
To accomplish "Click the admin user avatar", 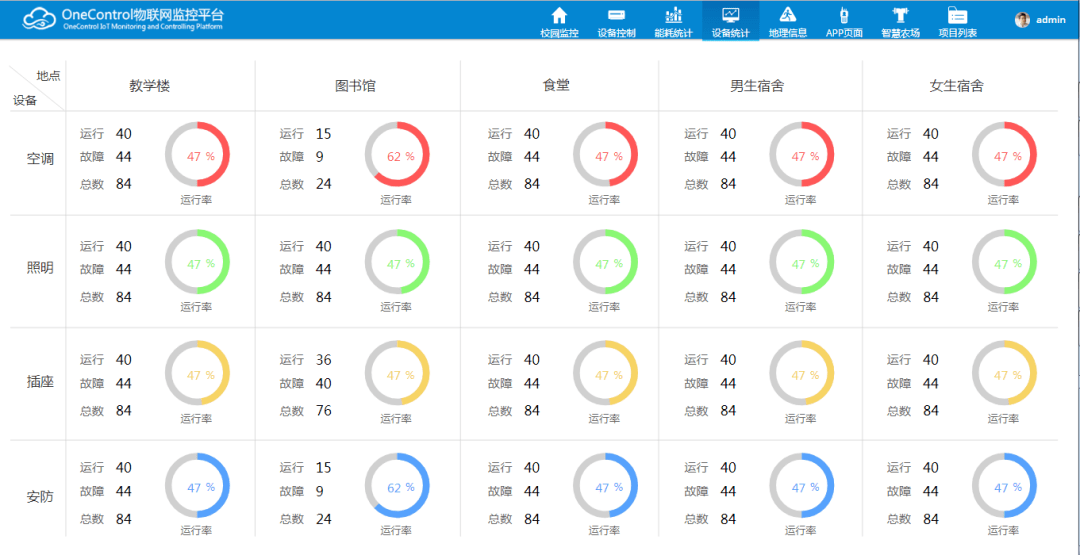I will coord(1022,20).
